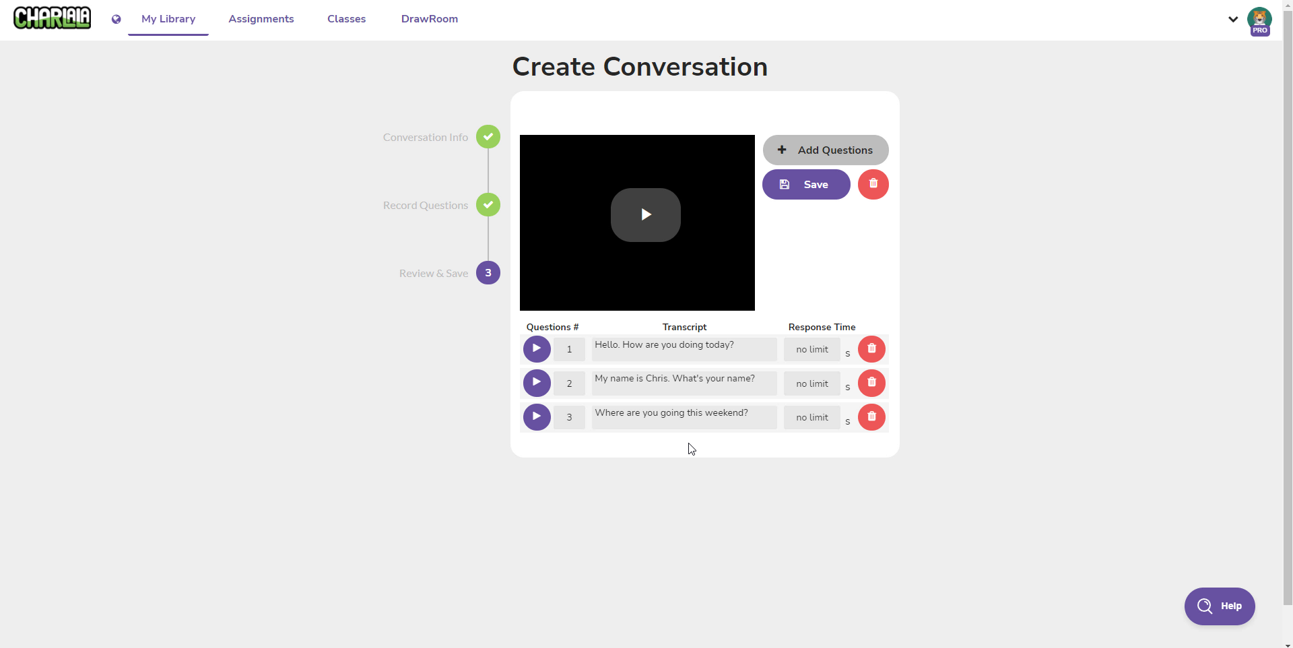1293x648 pixels.
Task: Open the Help chat widget
Action: pos(1220,606)
